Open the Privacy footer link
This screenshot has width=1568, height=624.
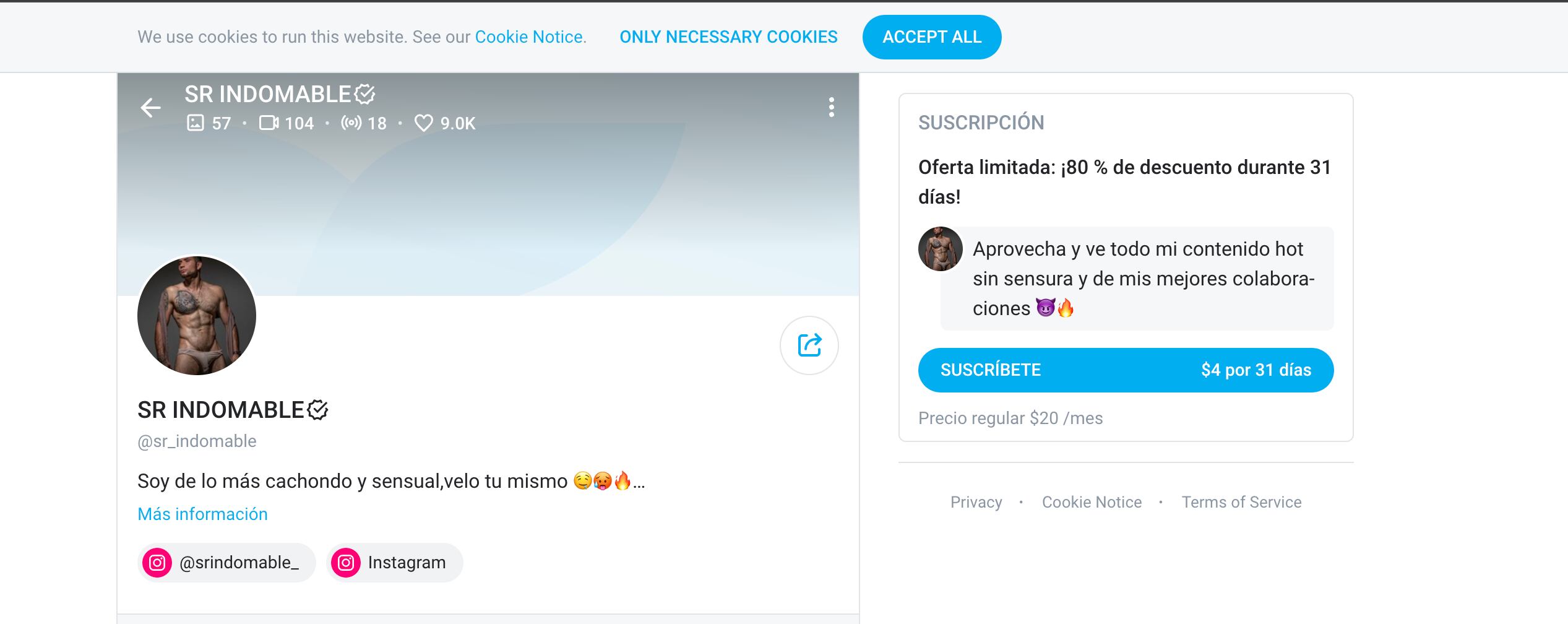click(x=976, y=502)
